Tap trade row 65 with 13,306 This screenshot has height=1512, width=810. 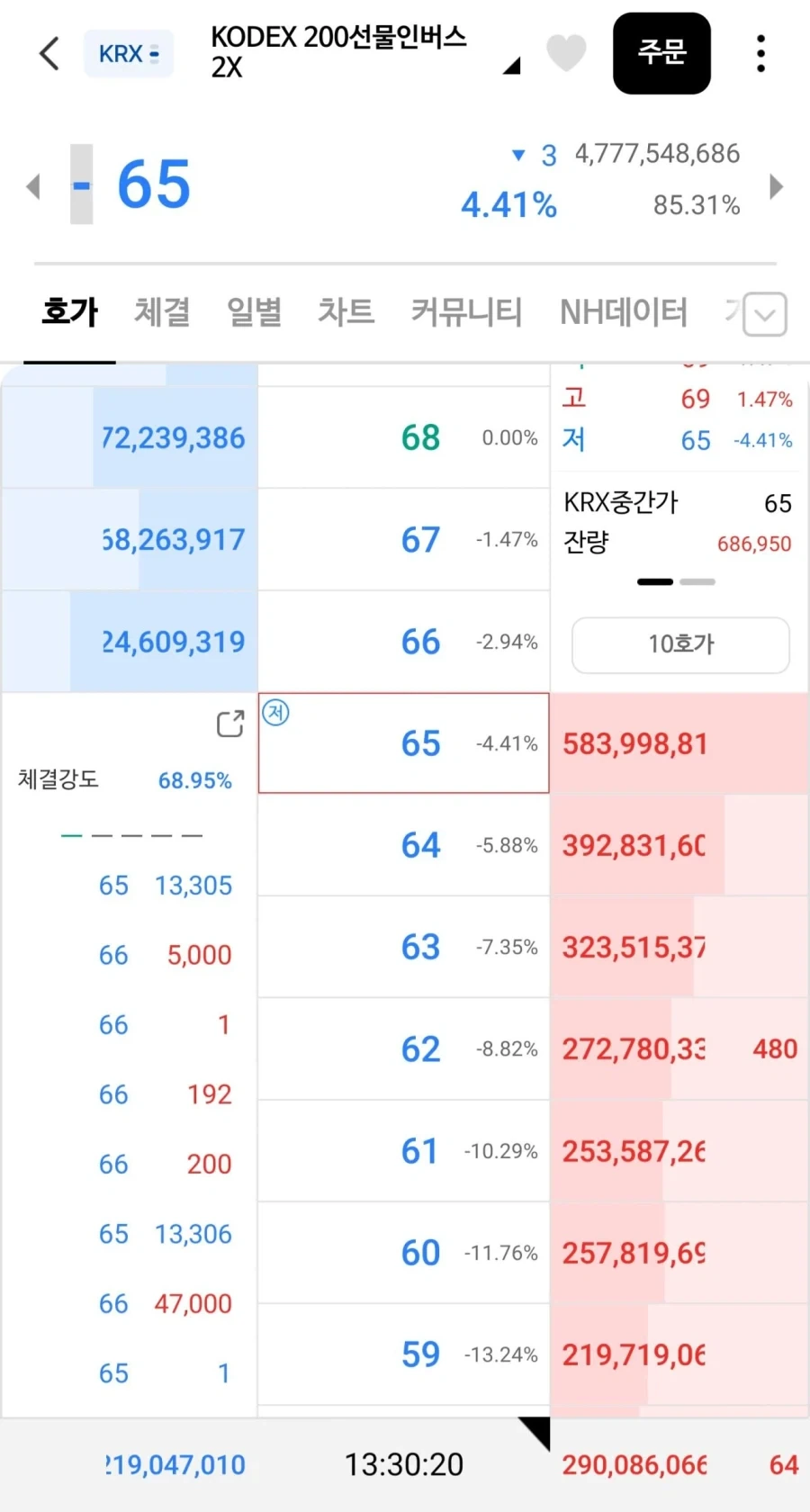tap(166, 1234)
